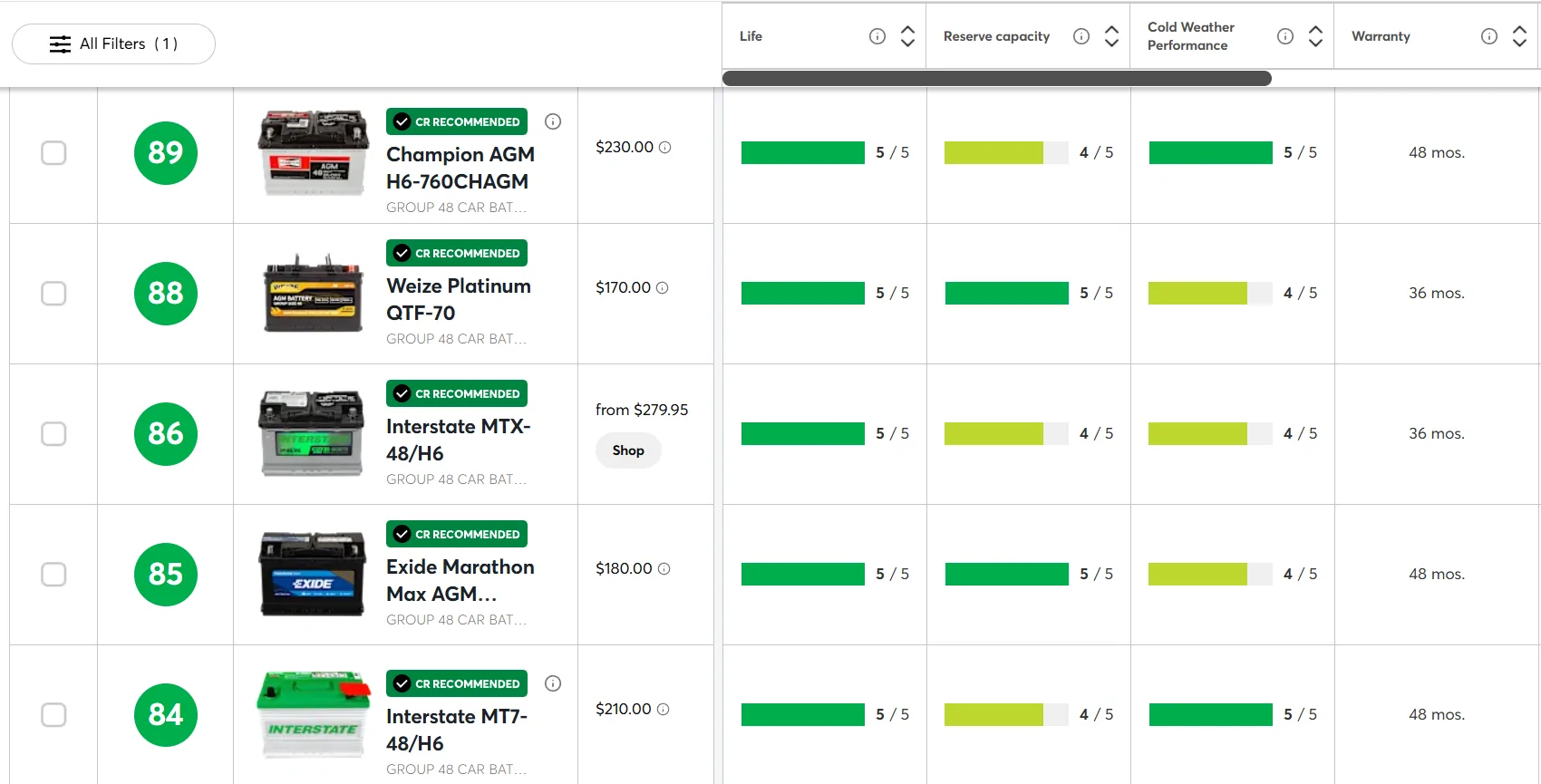The width and height of the screenshot is (1541, 784).
Task: Click the CR Recommended badge for Interstate MTX
Action: 457,393
